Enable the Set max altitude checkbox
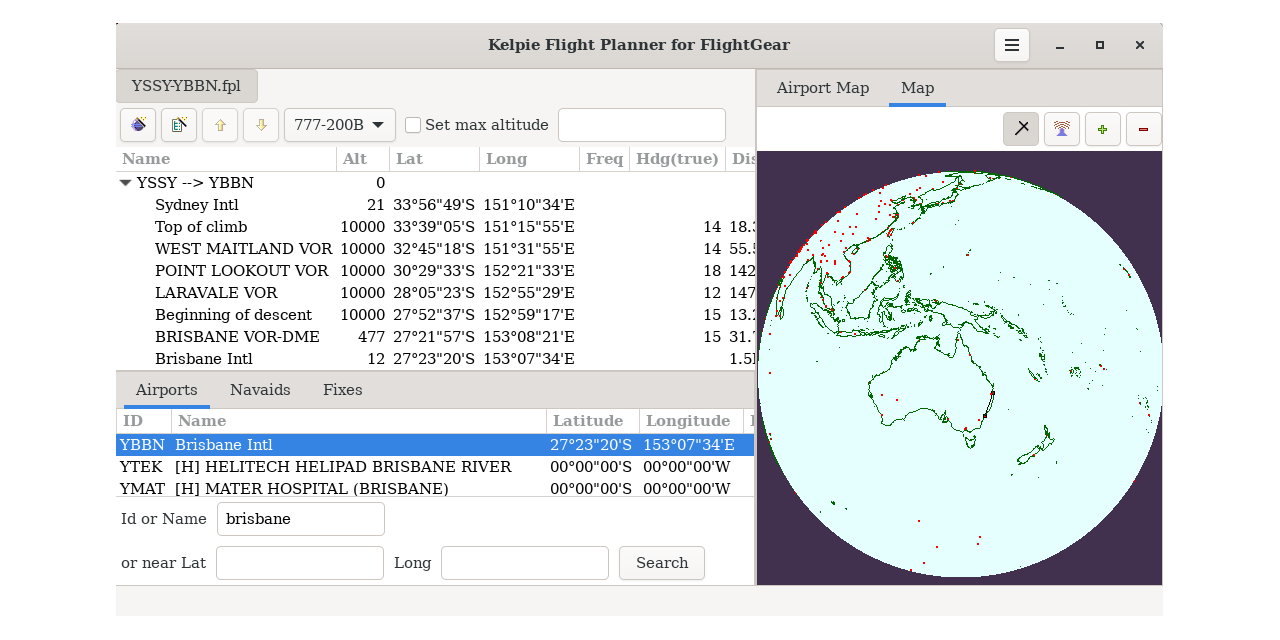This screenshot has height=640, width=1280. (413, 125)
